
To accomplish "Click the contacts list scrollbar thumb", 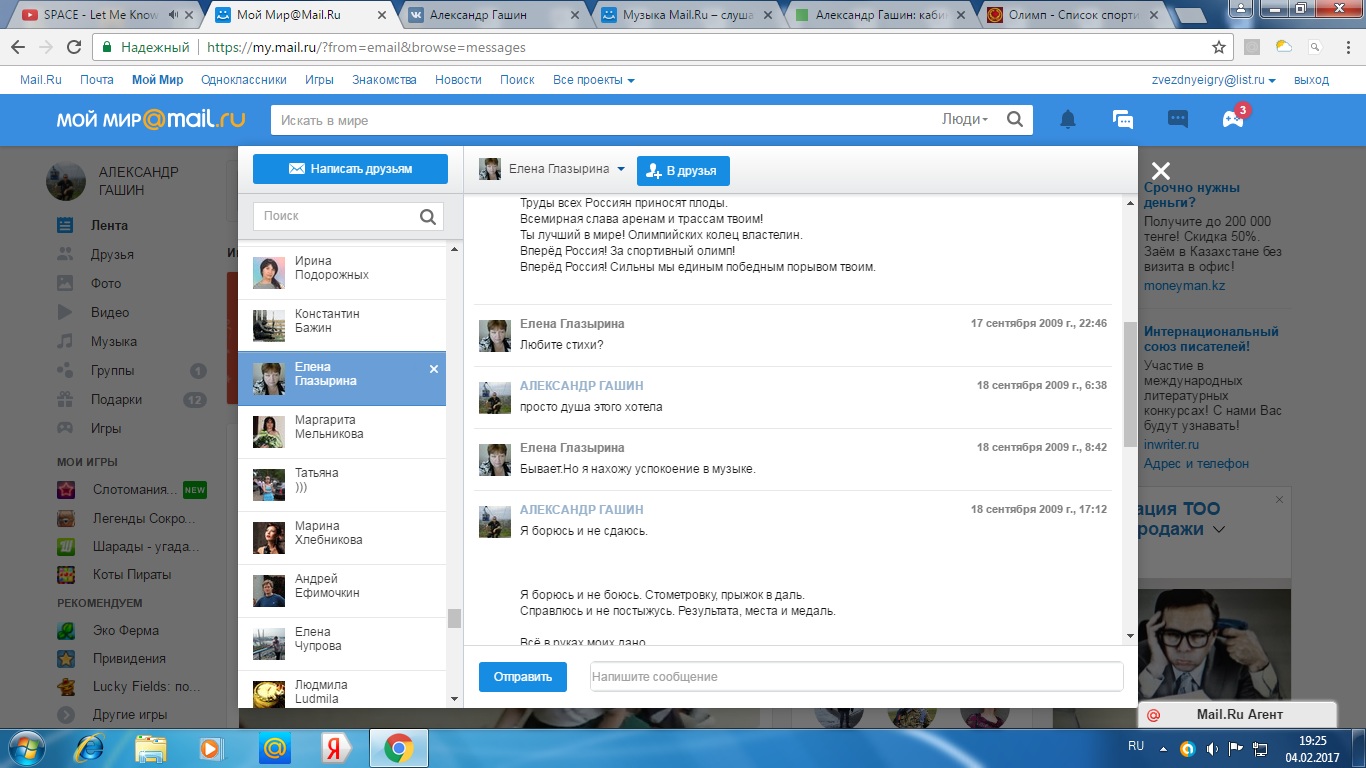I will [x=454, y=618].
